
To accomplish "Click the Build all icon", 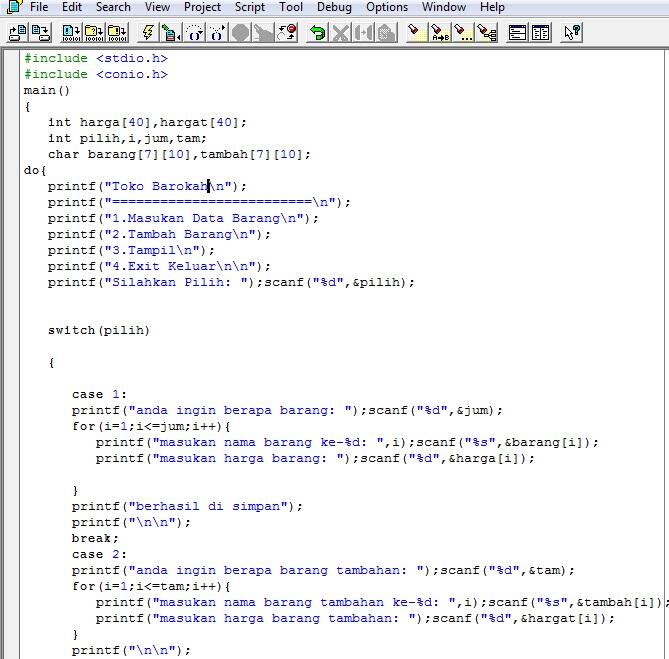I will click(x=117, y=32).
